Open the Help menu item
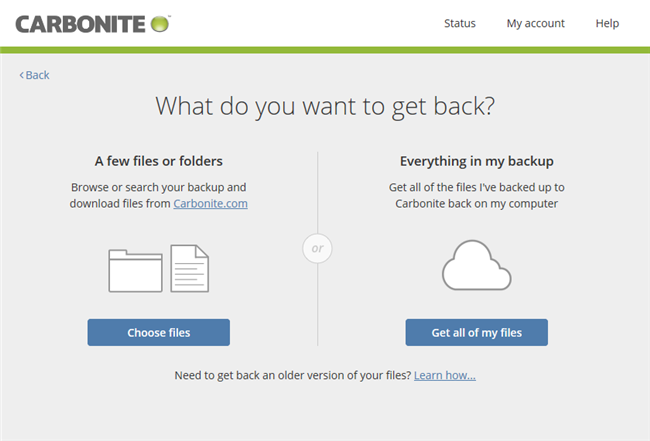This screenshot has width=650, height=441. [607, 23]
